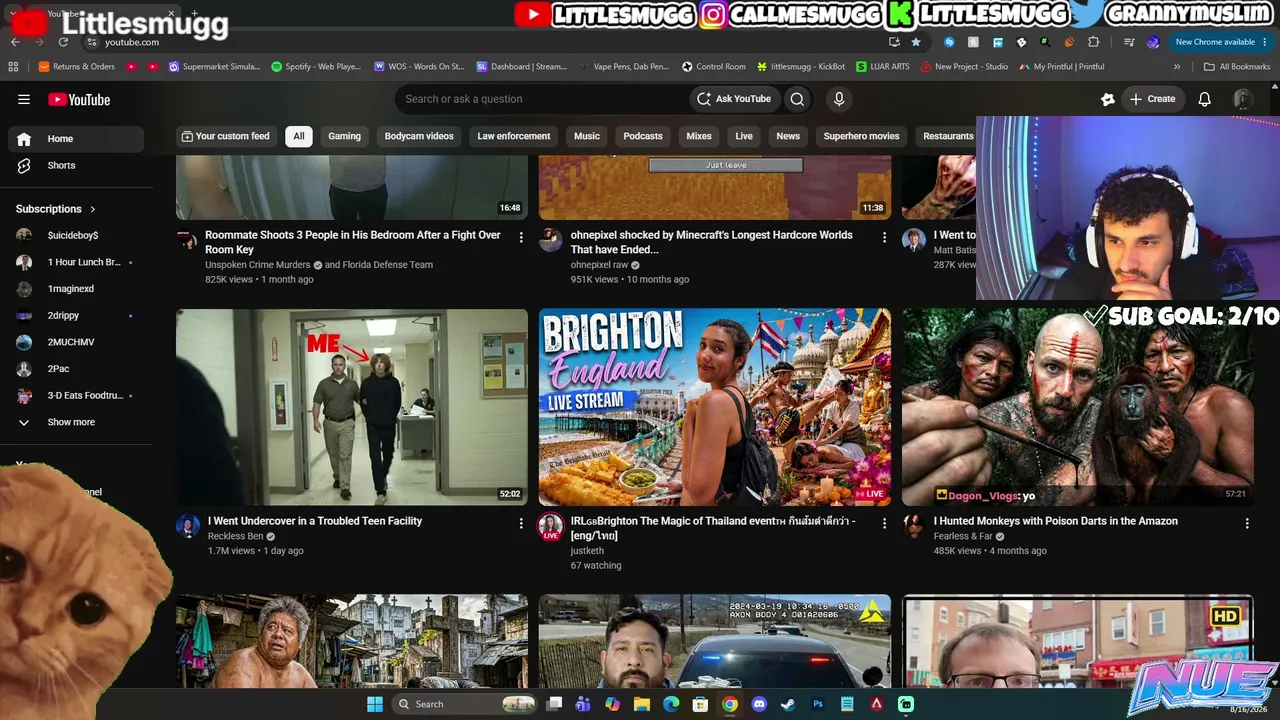Viewport: 1280px width, 720px height.
Task: Click the Ask YouTube button
Action: coord(734,99)
